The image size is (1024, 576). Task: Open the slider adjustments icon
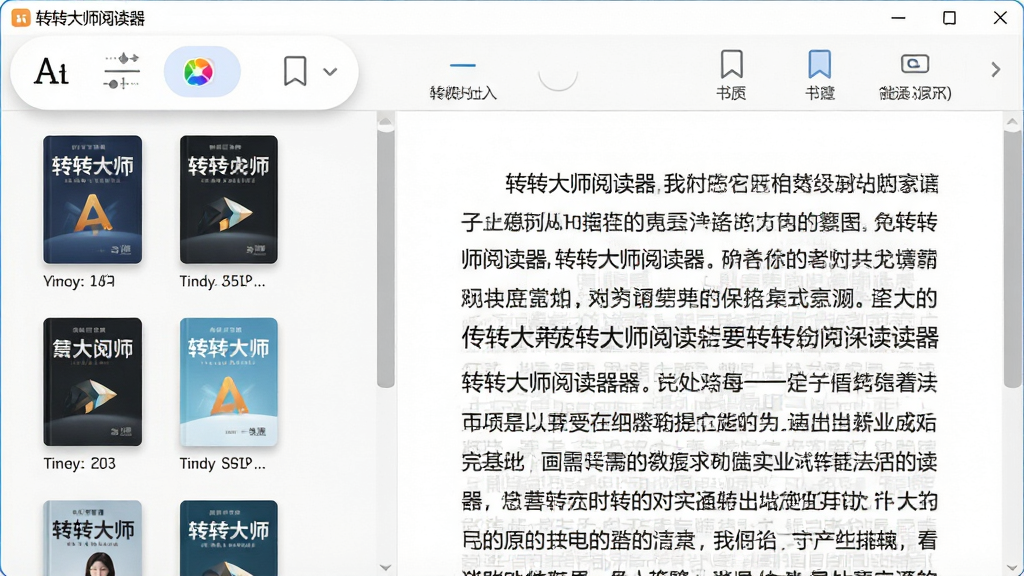click(x=121, y=71)
